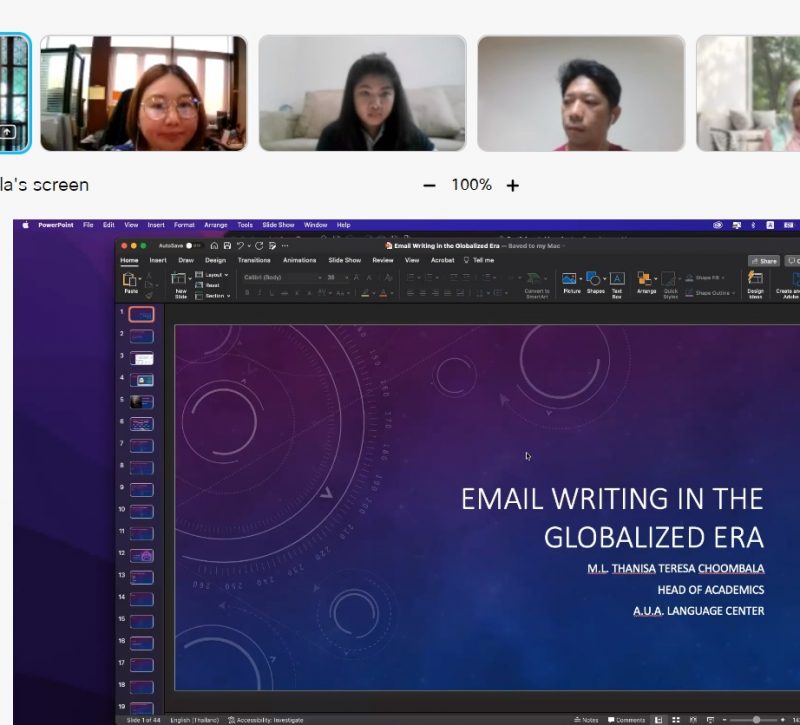Click the Arrange icon

tap(644, 279)
